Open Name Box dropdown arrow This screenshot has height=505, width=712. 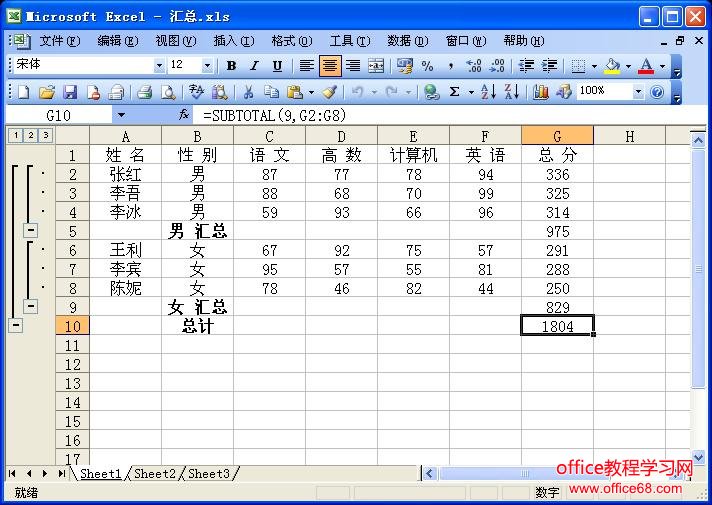[x=121, y=115]
